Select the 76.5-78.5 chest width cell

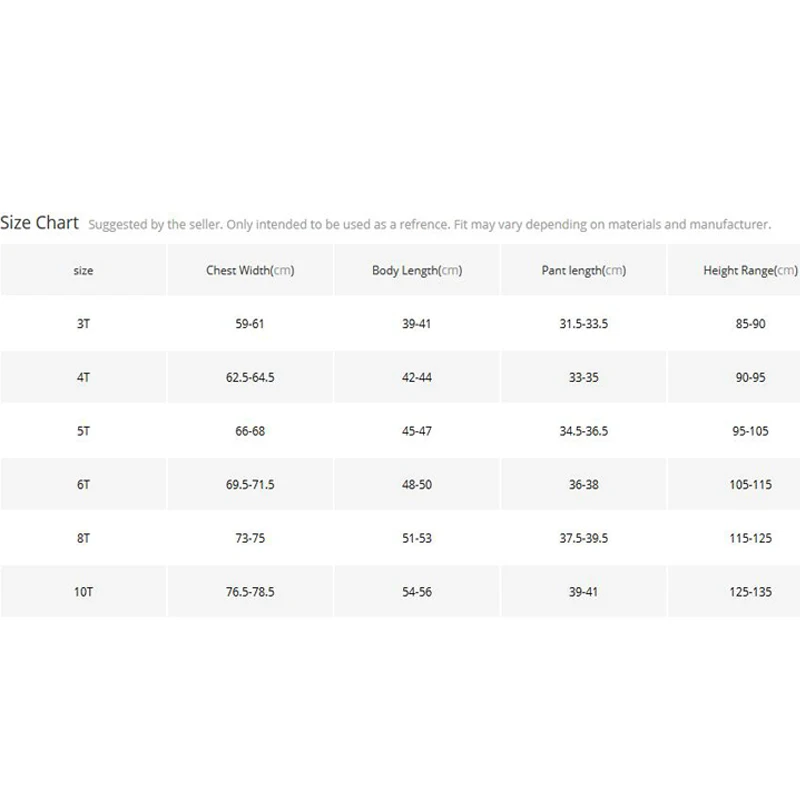[x=250, y=591]
